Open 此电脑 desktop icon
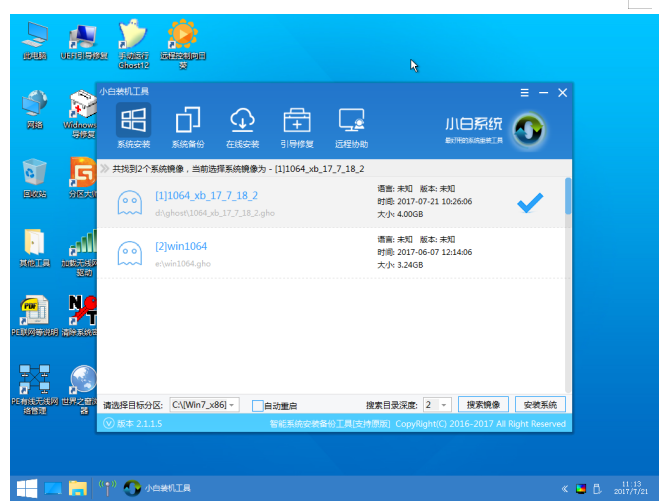The width and height of the screenshot is (662, 503). point(35,41)
